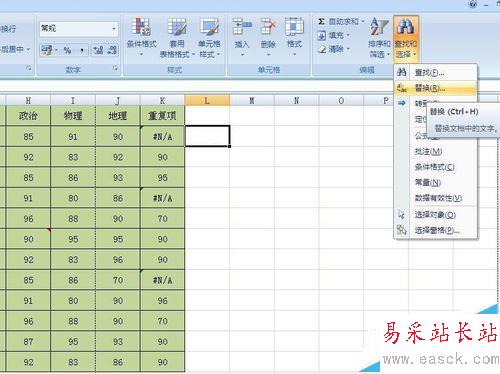500x374 pixels.
Task: Open the Number (数字) group dialog launcher
Action: [115, 68]
